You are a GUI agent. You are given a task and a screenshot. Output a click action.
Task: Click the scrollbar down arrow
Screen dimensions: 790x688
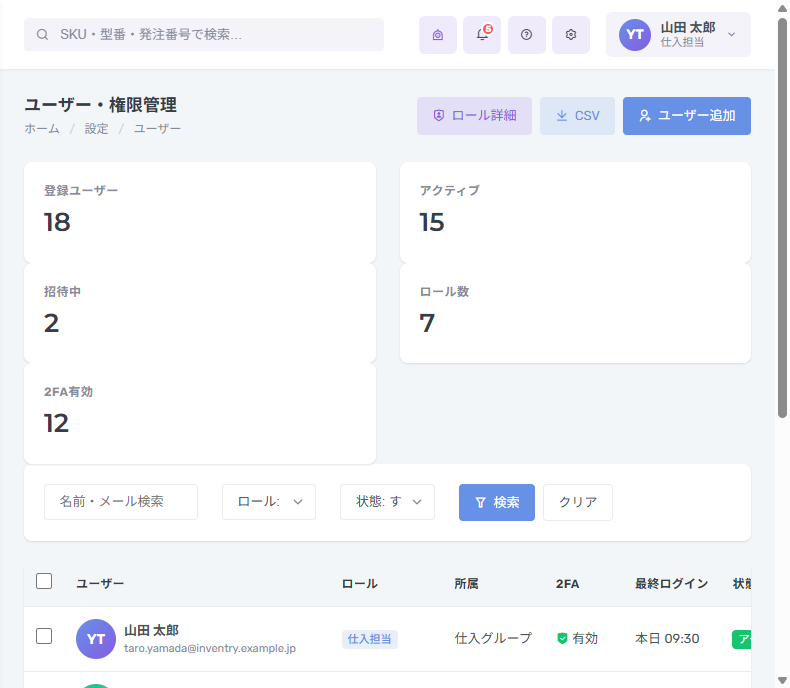(x=782, y=680)
